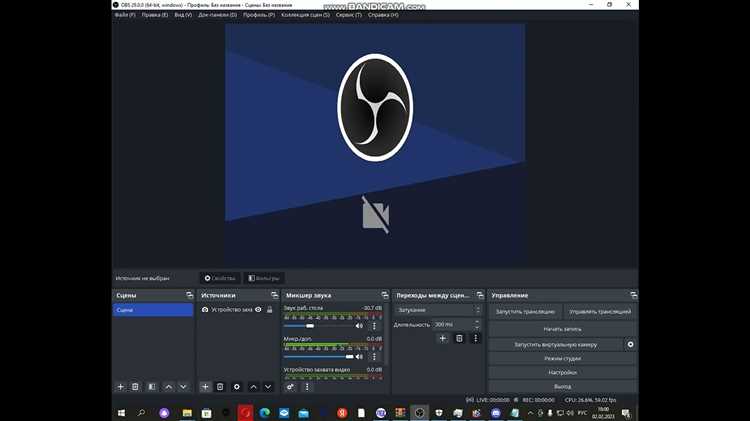The height and width of the screenshot is (421, 750).
Task: Undock the Sources panel
Action: coord(274,295)
